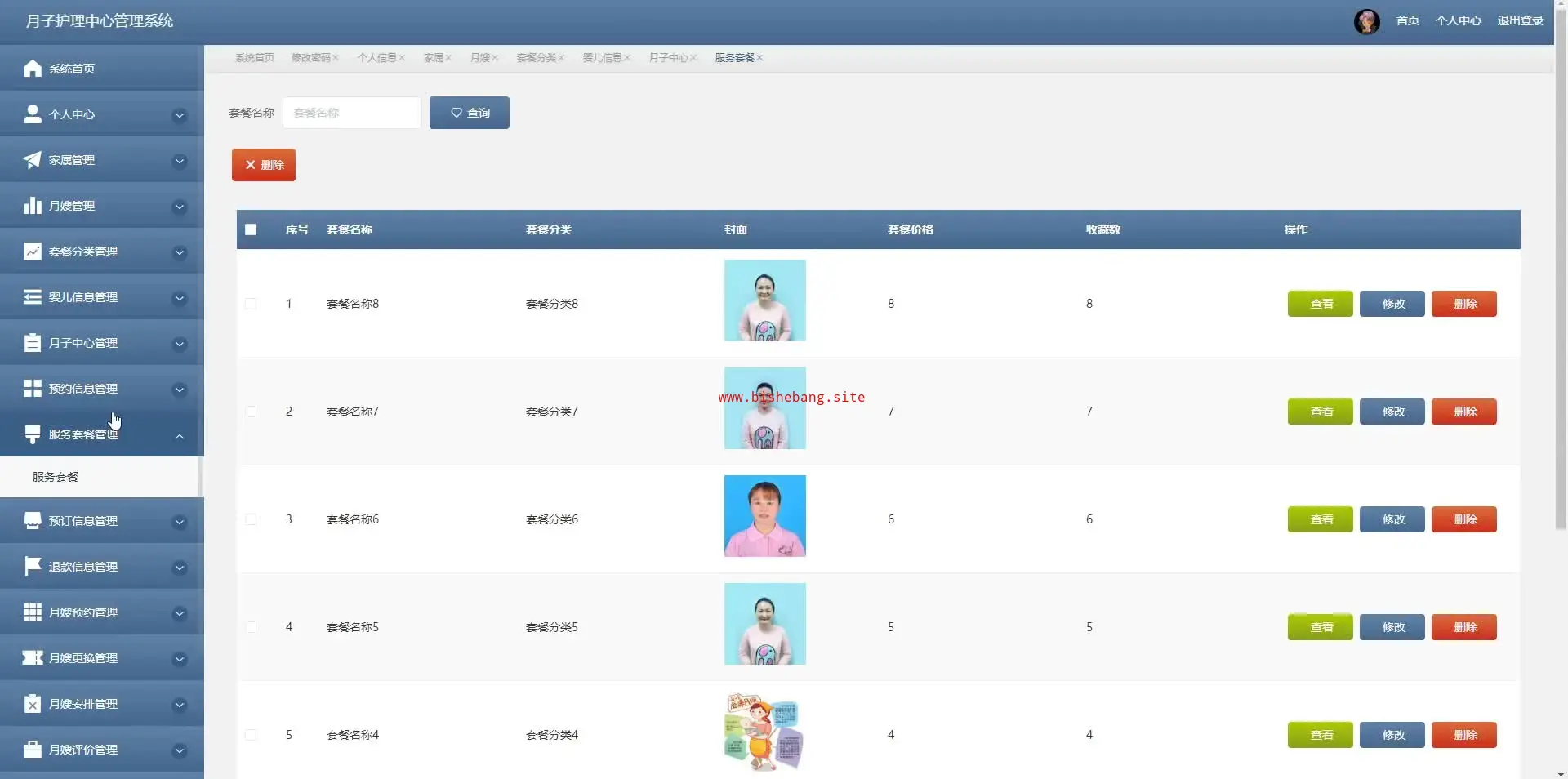Click the red 删除 button above the table
The image size is (1568, 779).
pos(264,165)
